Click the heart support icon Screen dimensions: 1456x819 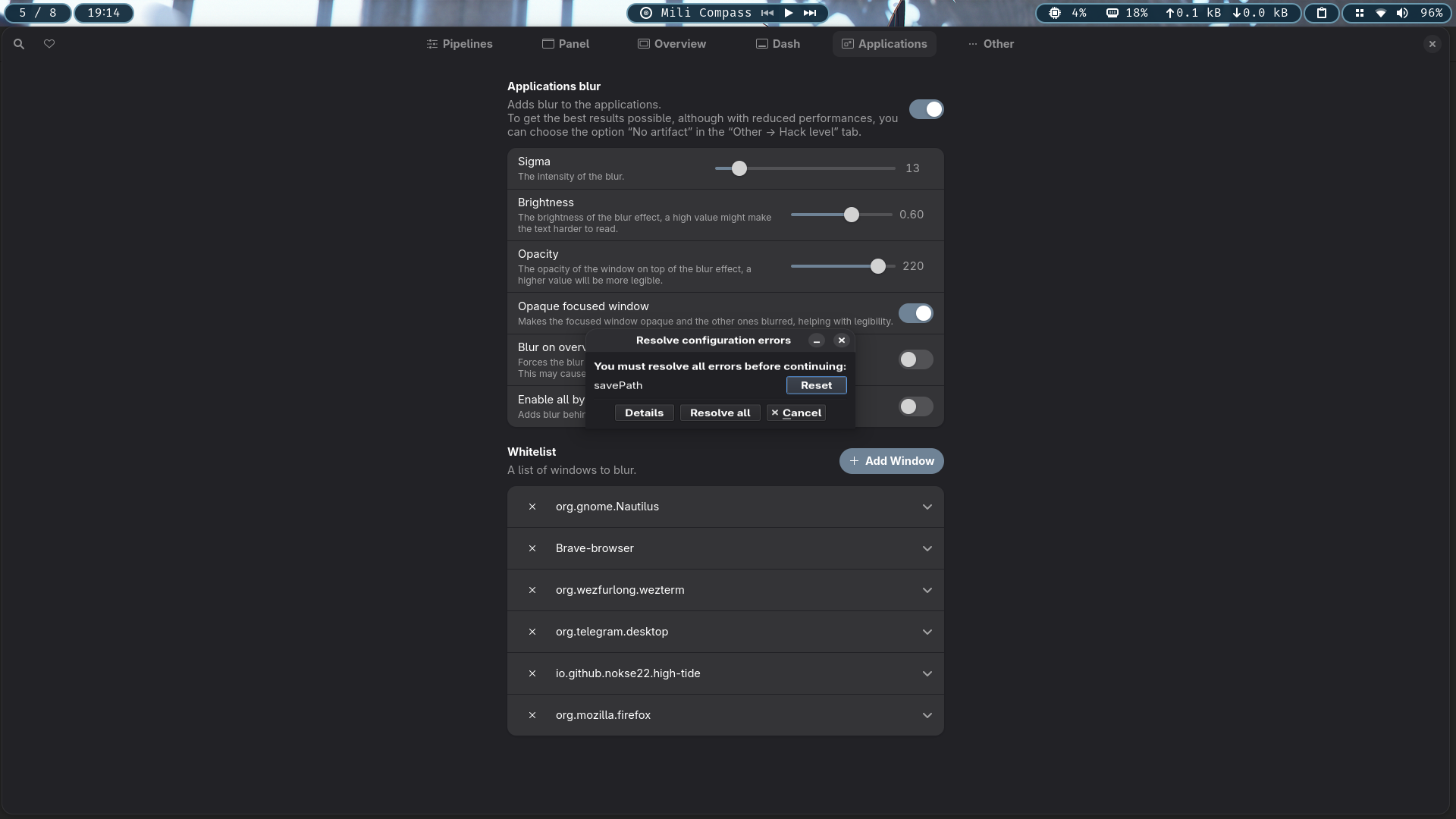point(49,44)
